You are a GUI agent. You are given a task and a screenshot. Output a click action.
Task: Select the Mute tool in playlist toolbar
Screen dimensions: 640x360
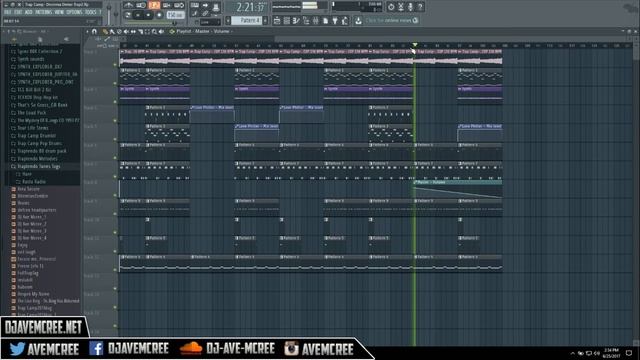click(x=126, y=31)
